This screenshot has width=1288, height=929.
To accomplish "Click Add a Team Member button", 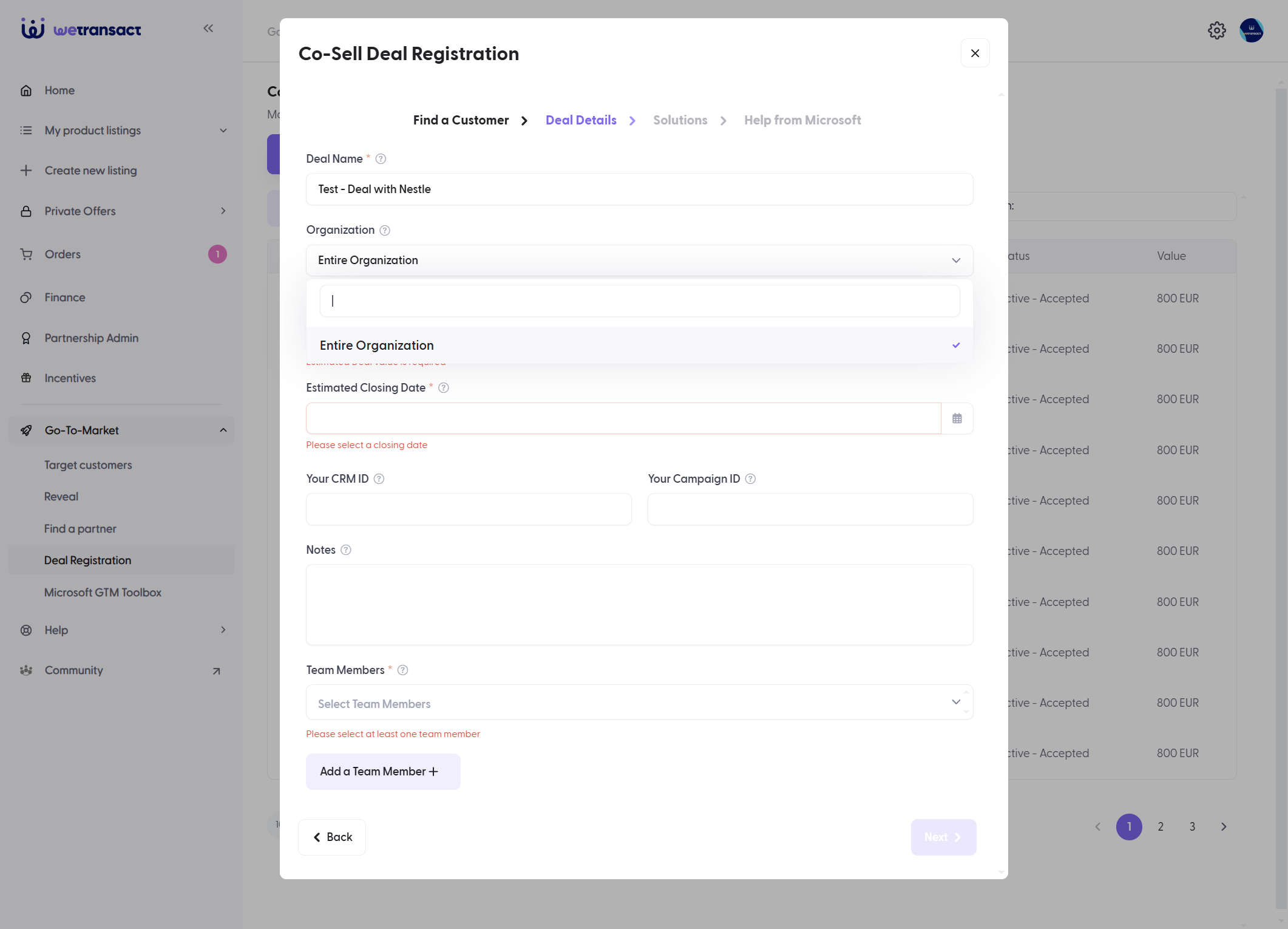I will 383,772.
